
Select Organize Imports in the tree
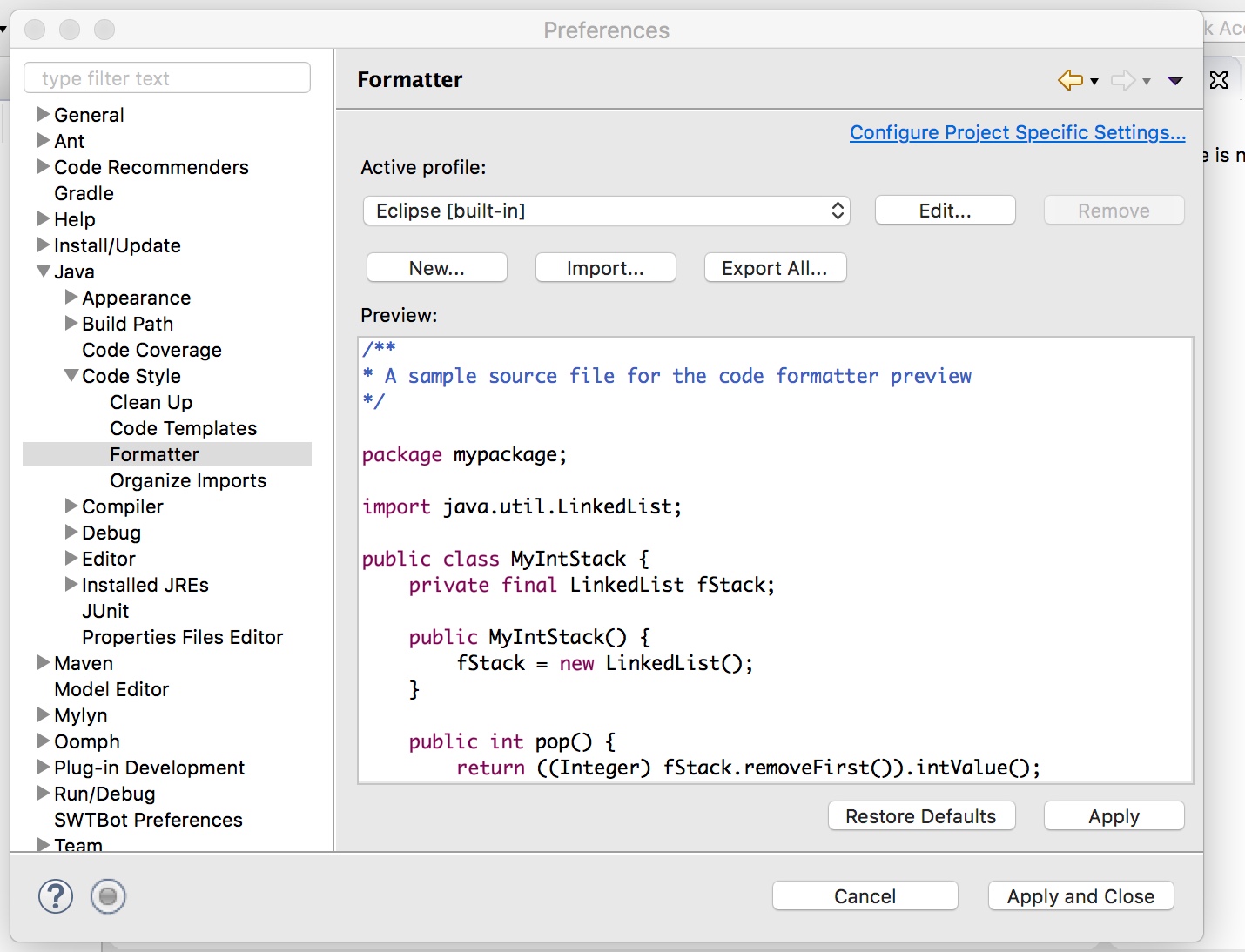pos(188,480)
